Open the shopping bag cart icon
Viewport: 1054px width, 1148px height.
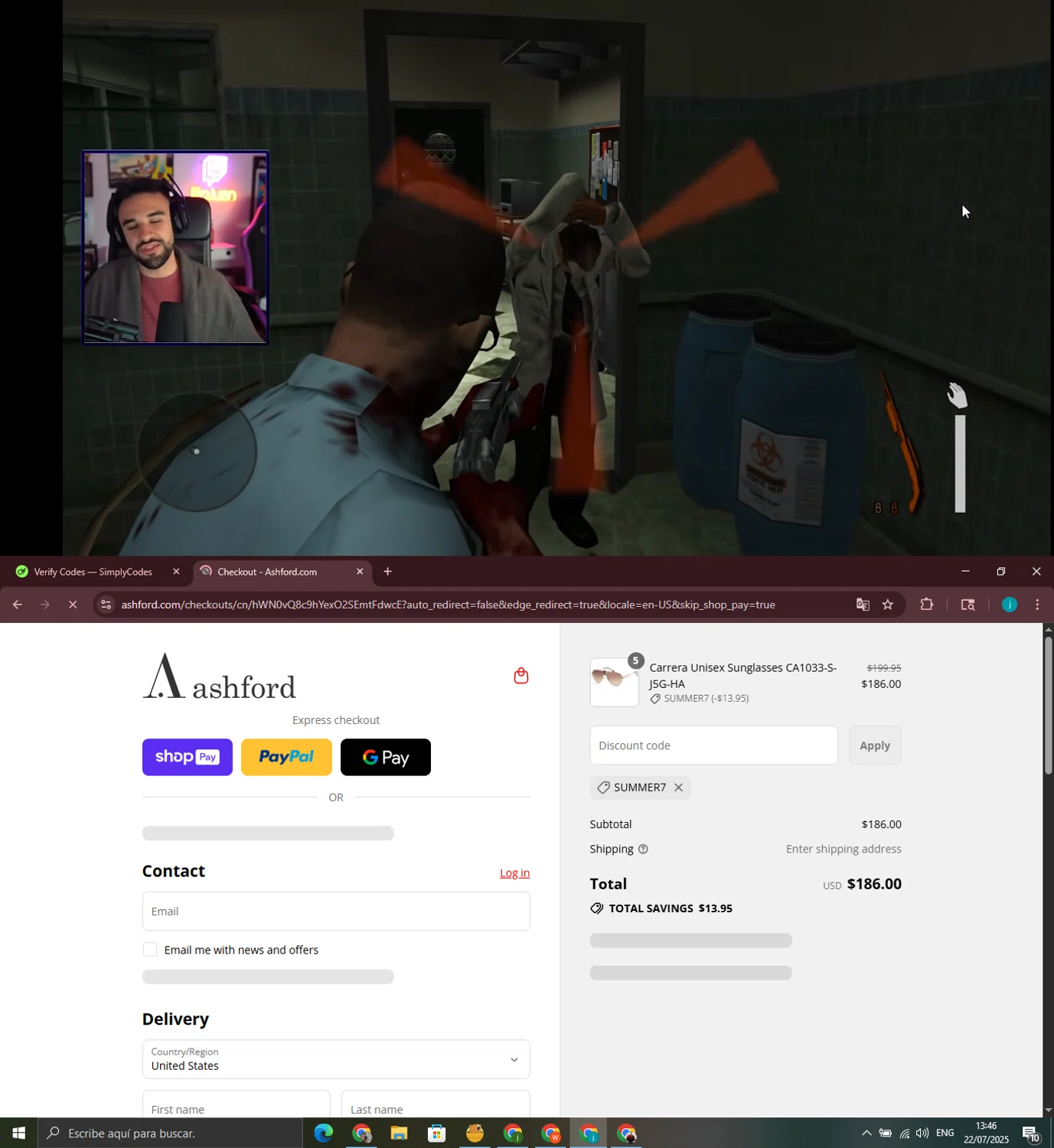521,676
